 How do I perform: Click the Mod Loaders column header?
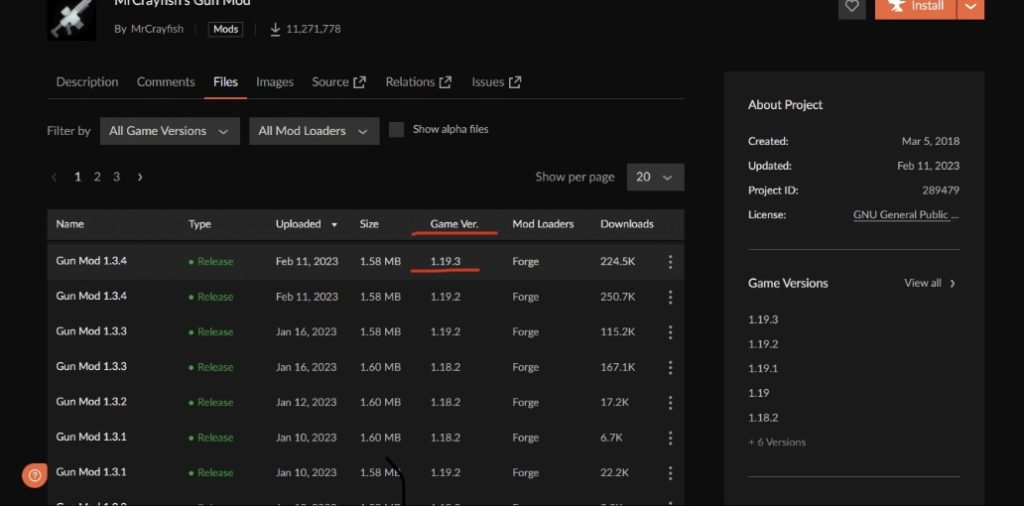point(543,224)
